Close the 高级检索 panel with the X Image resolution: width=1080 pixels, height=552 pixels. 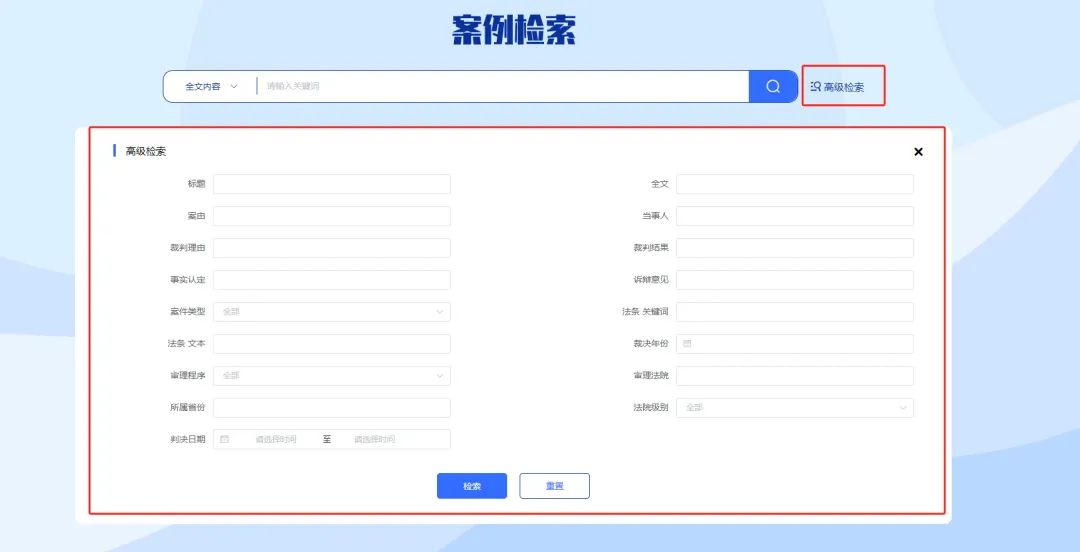(x=918, y=152)
